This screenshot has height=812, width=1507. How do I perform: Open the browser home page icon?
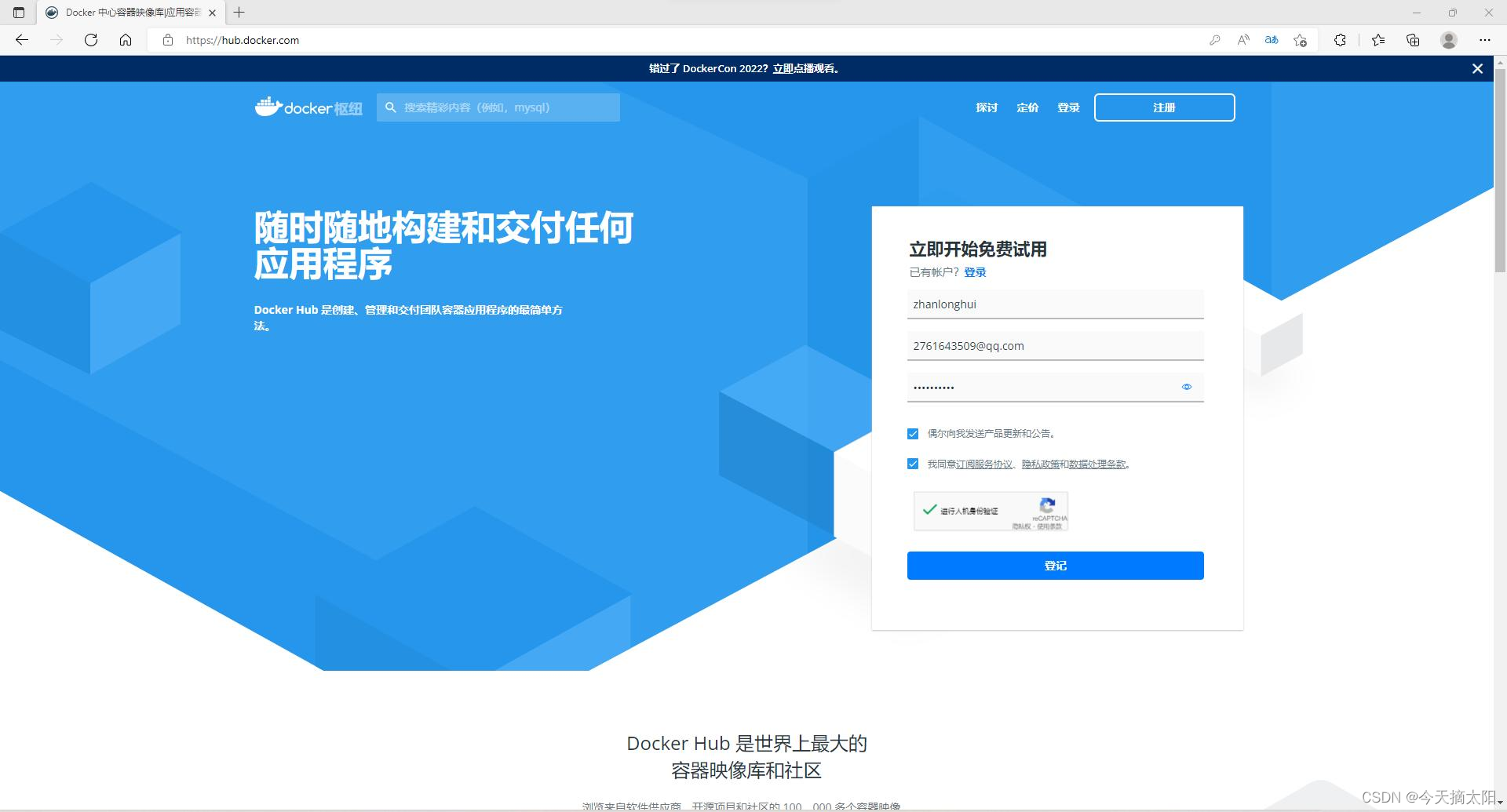[x=126, y=40]
